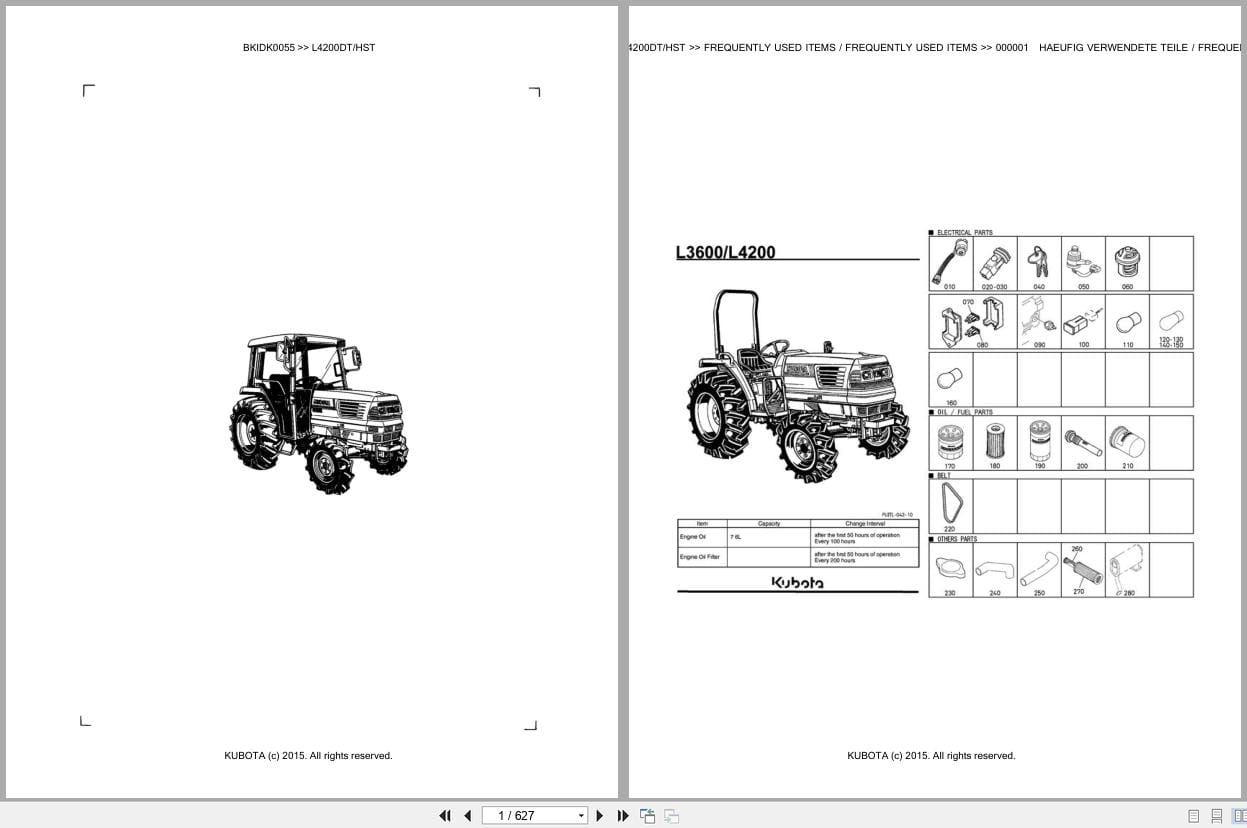Viewport: 1247px width, 828px height.
Task: Switch to single page view
Action: 1193,816
